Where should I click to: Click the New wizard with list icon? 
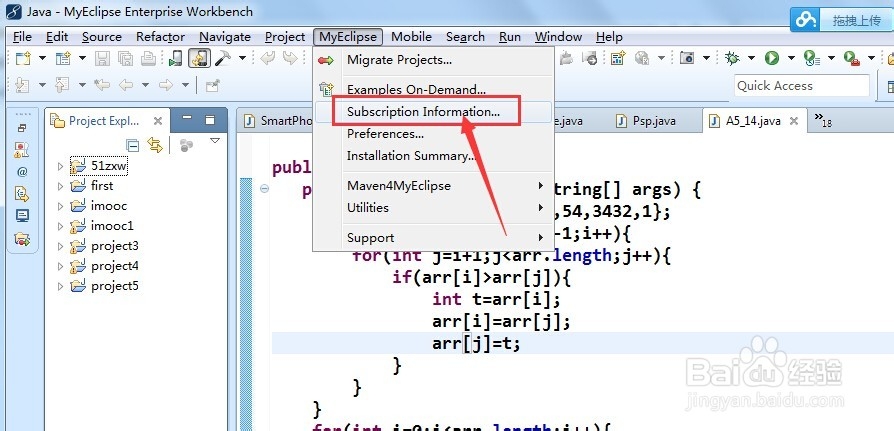click(x=63, y=58)
